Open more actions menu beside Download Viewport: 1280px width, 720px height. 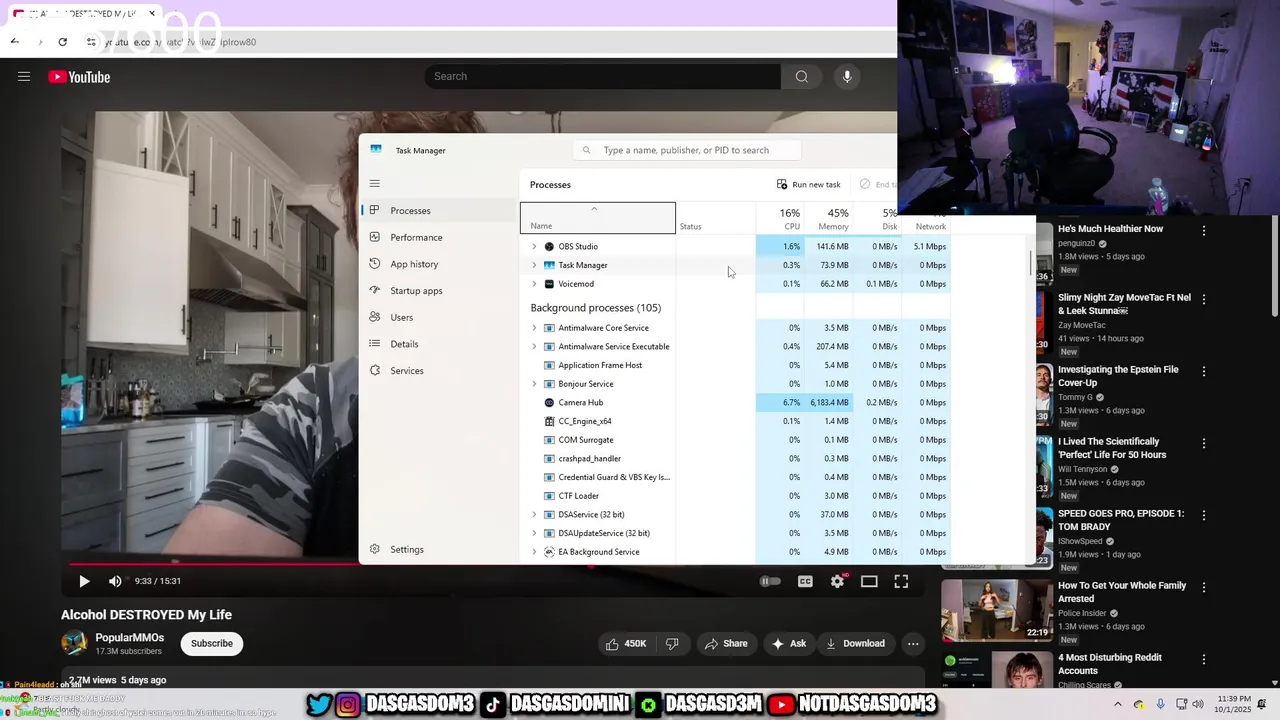coord(913,643)
